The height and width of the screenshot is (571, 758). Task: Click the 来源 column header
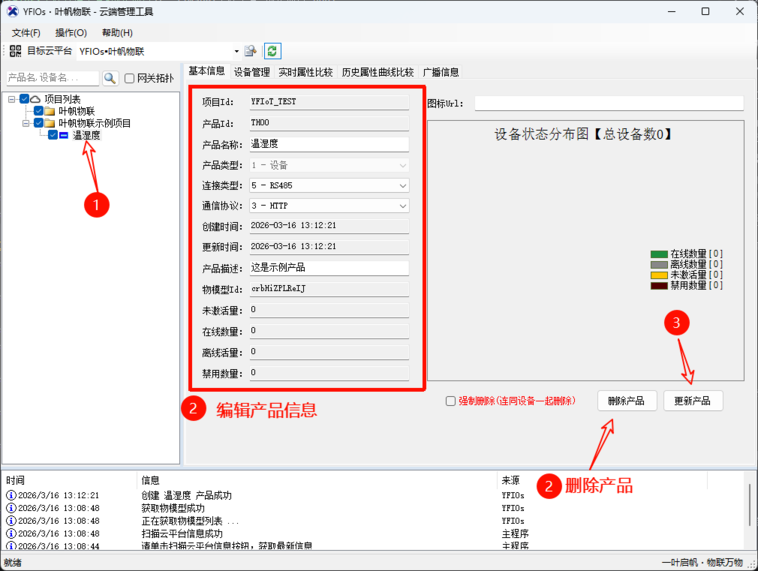pos(511,480)
